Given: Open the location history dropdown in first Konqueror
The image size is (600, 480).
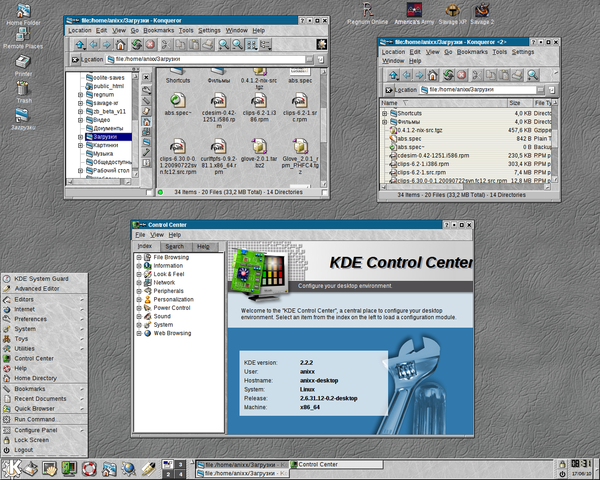Looking at the screenshot, I should 309,59.
